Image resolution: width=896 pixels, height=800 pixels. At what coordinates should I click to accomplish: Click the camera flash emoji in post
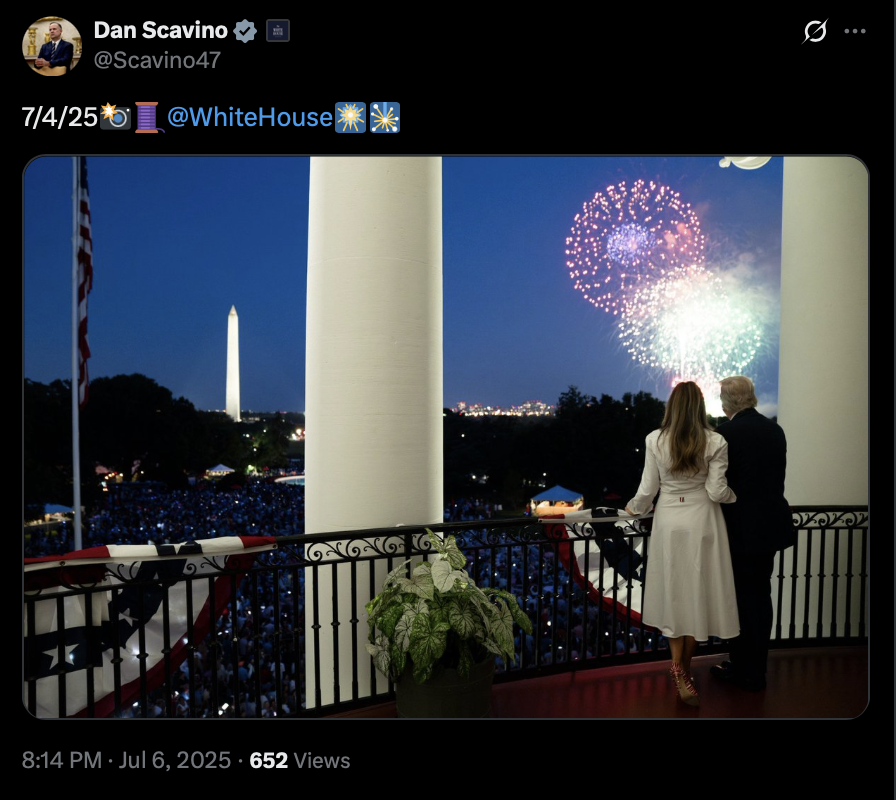point(115,117)
